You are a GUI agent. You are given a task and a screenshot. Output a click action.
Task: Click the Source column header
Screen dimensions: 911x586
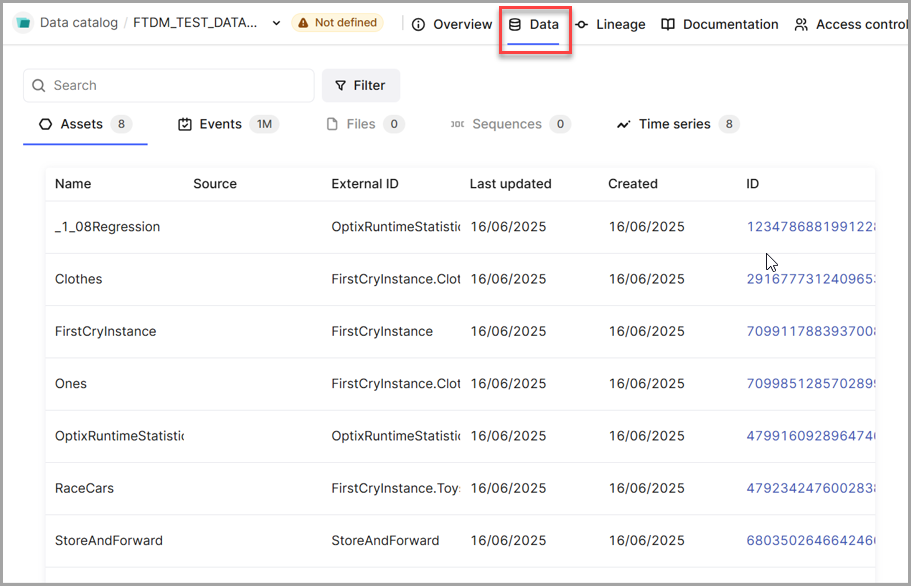point(215,184)
